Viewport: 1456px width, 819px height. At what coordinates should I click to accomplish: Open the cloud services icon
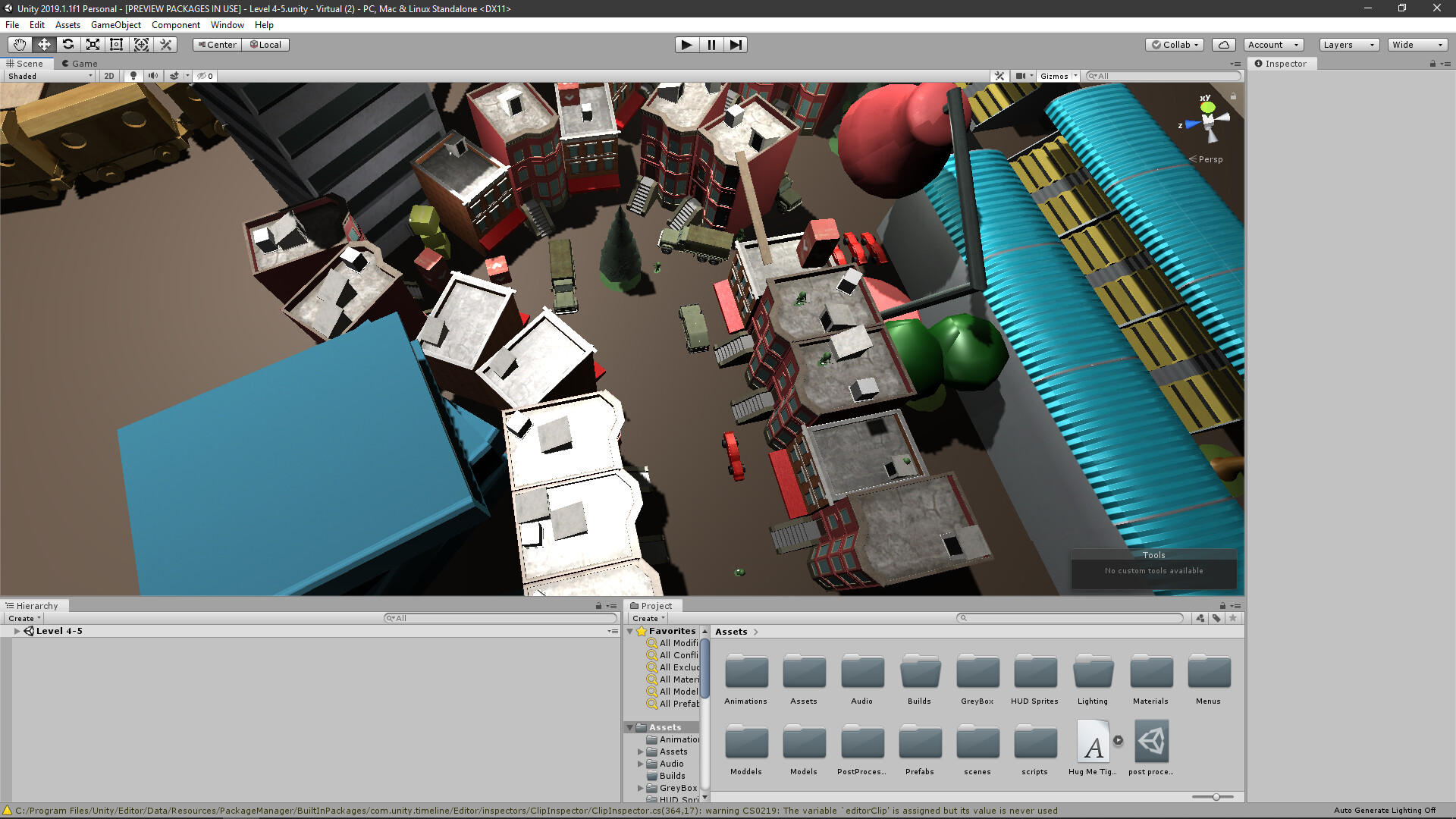coord(1223,45)
